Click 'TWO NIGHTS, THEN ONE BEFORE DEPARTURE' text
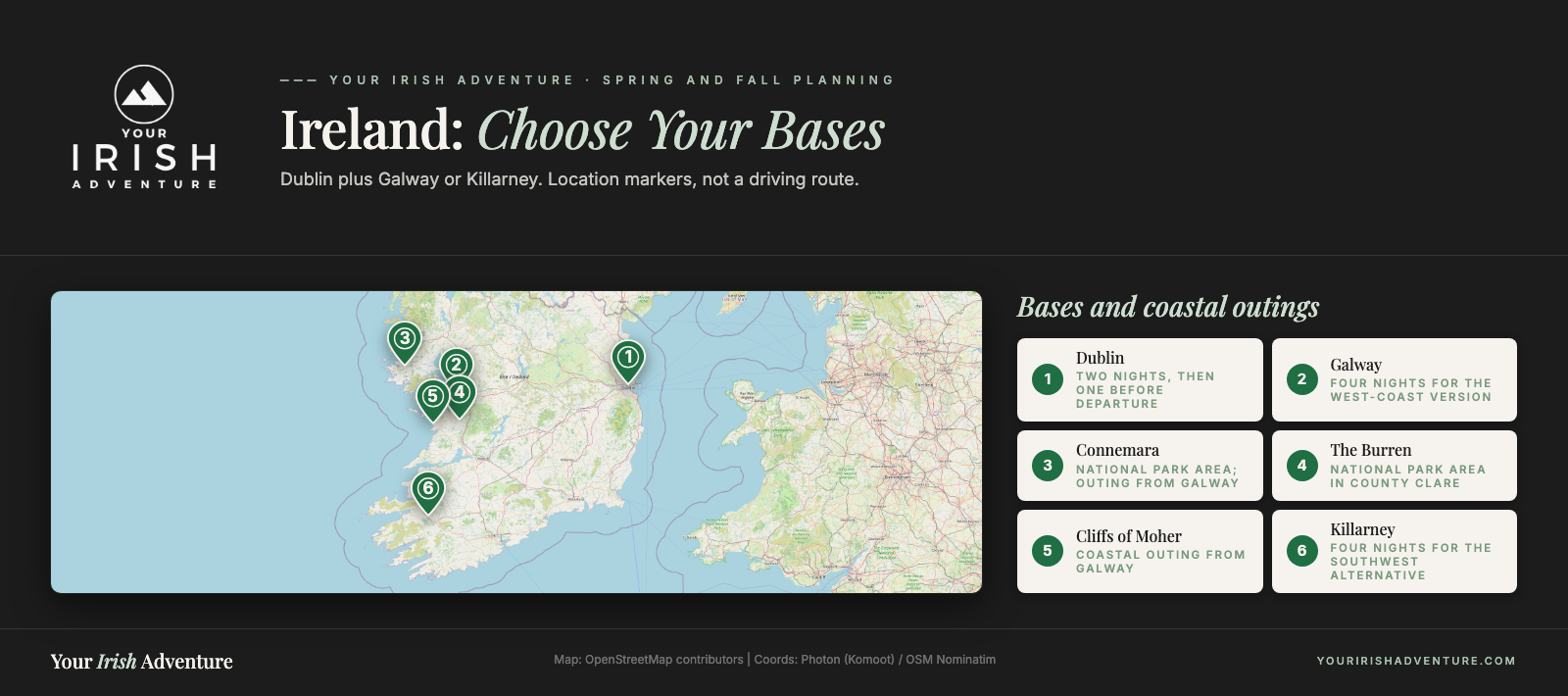Viewport: 1568px width, 696px height. coord(1146,390)
